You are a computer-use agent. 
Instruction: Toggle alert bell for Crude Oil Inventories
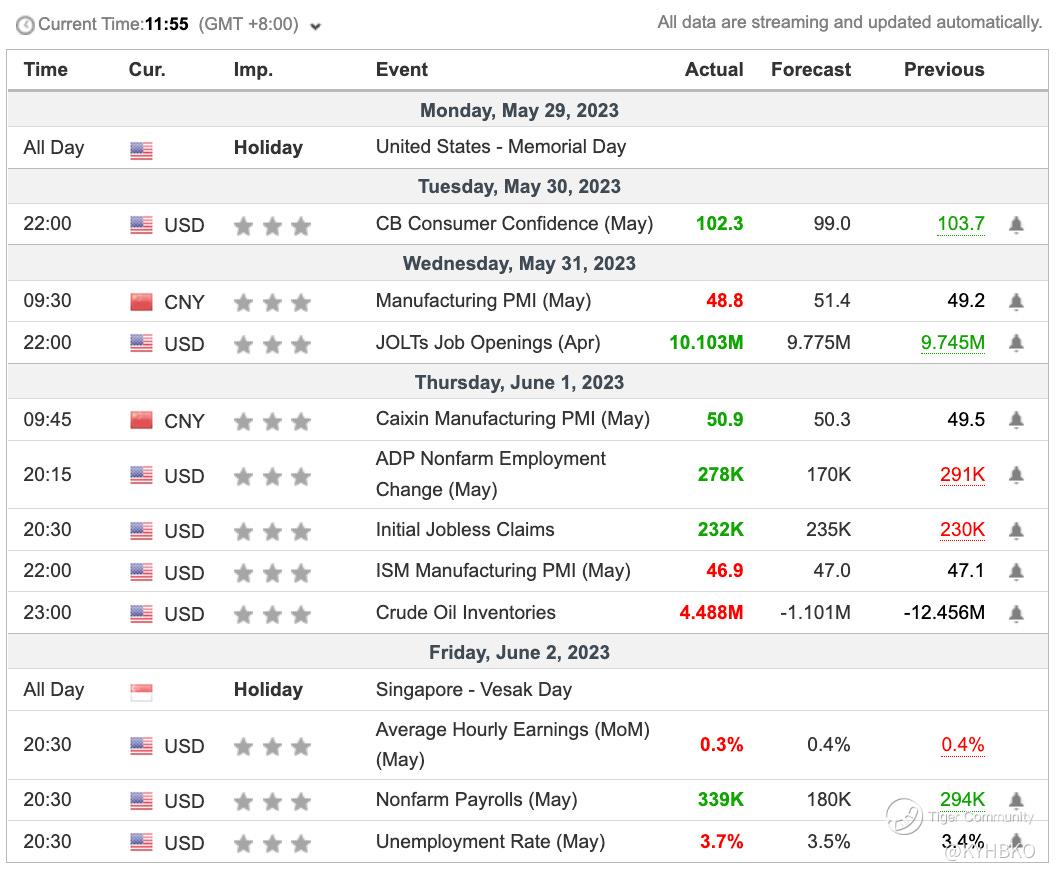(1016, 613)
